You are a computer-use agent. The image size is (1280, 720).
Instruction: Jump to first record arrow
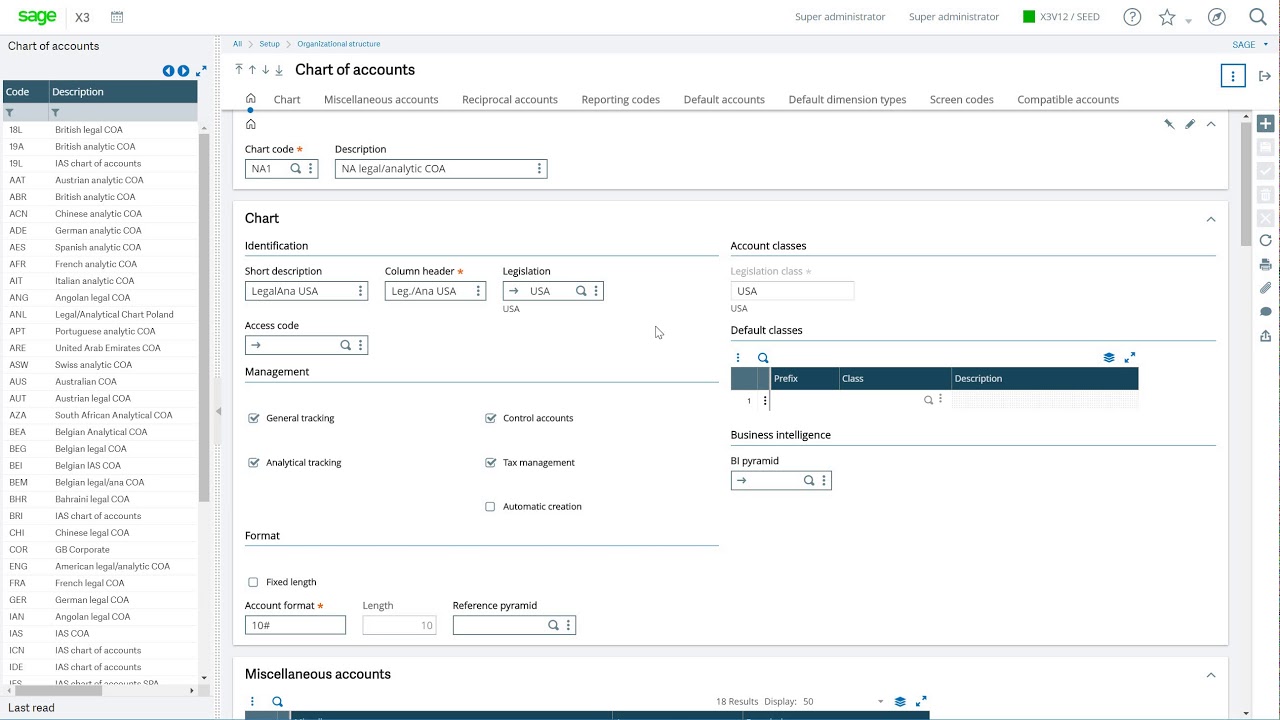pyautogui.click(x=239, y=69)
